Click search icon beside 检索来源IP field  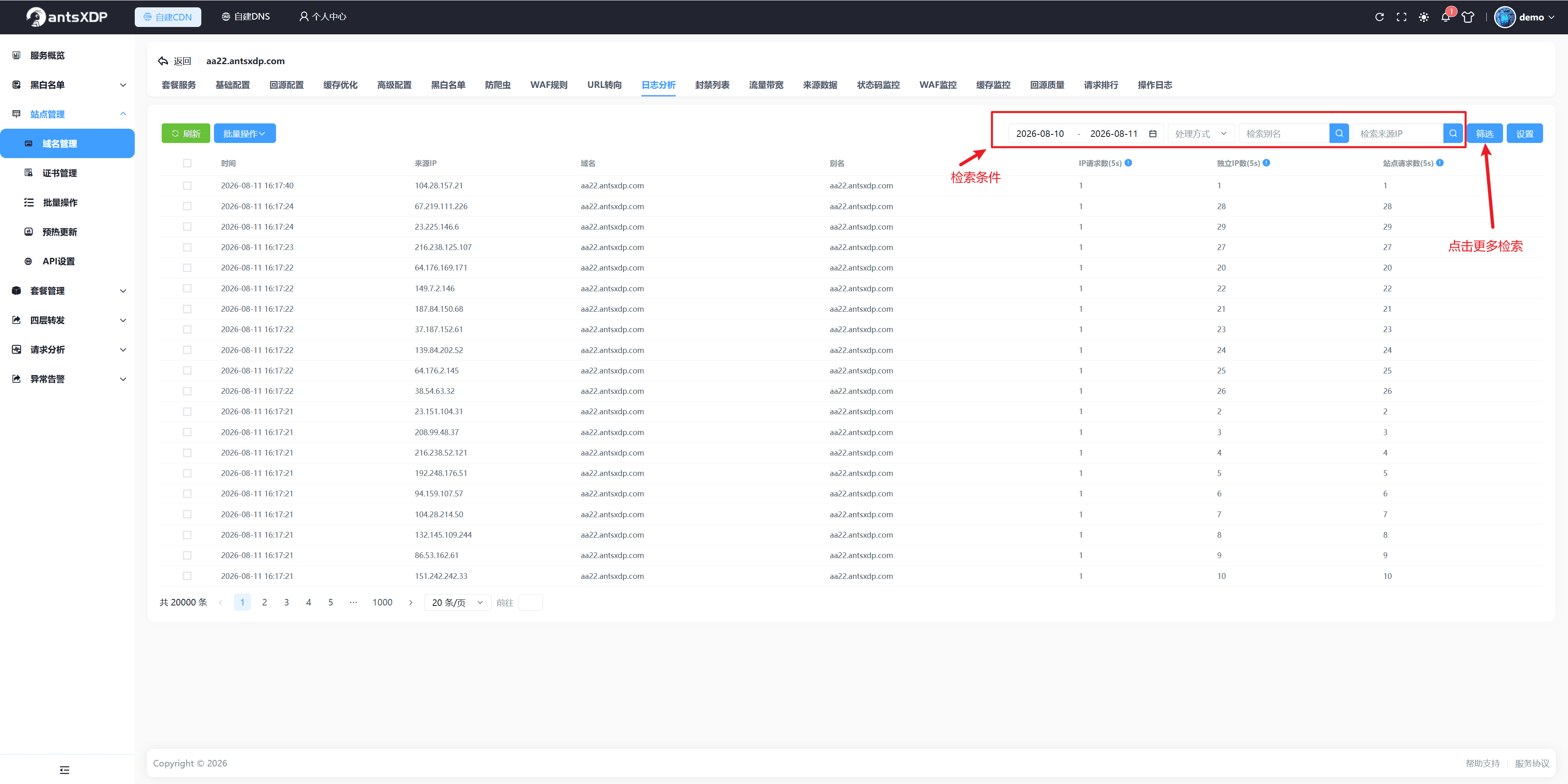click(x=1452, y=134)
